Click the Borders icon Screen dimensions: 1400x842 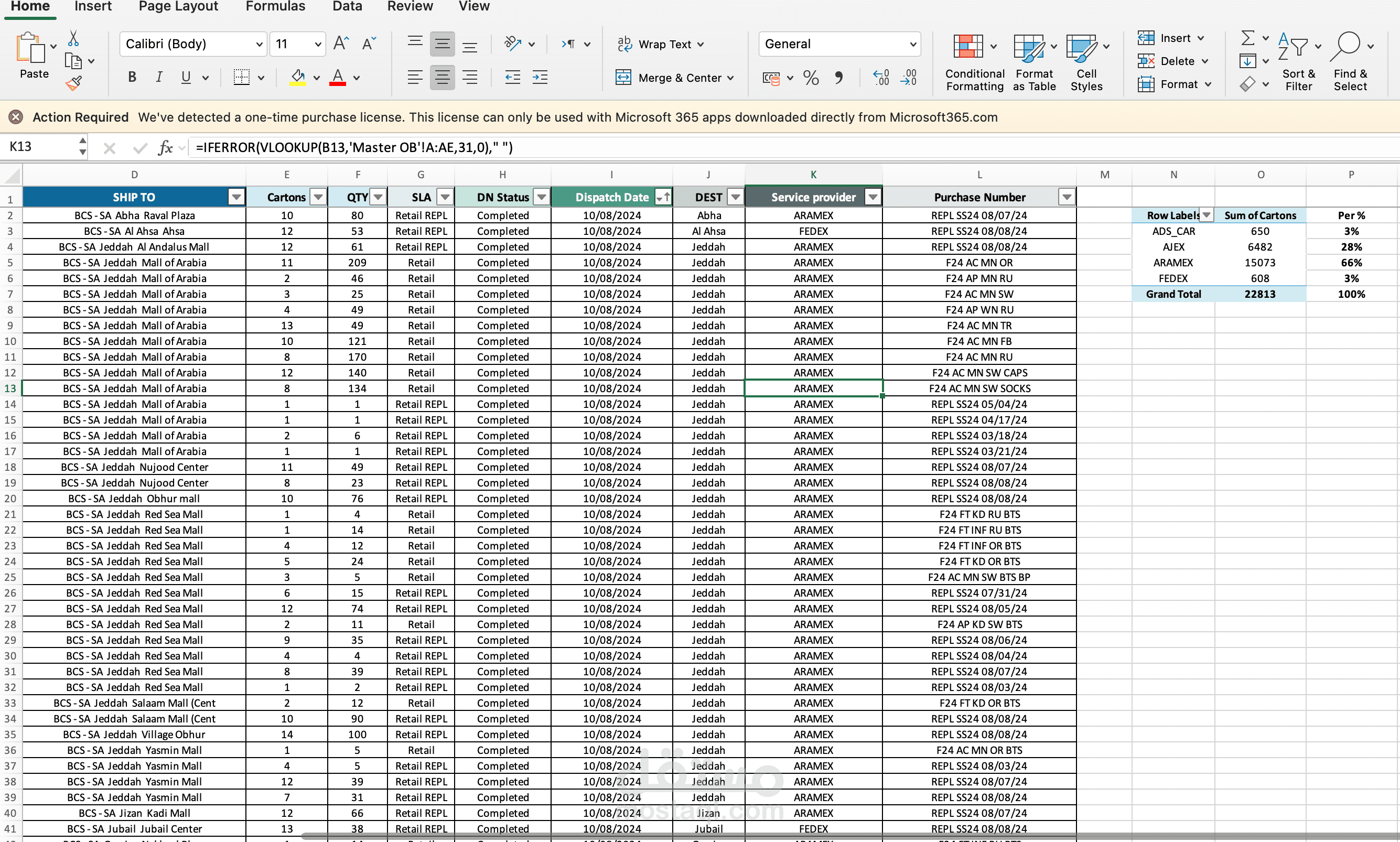[242, 77]
